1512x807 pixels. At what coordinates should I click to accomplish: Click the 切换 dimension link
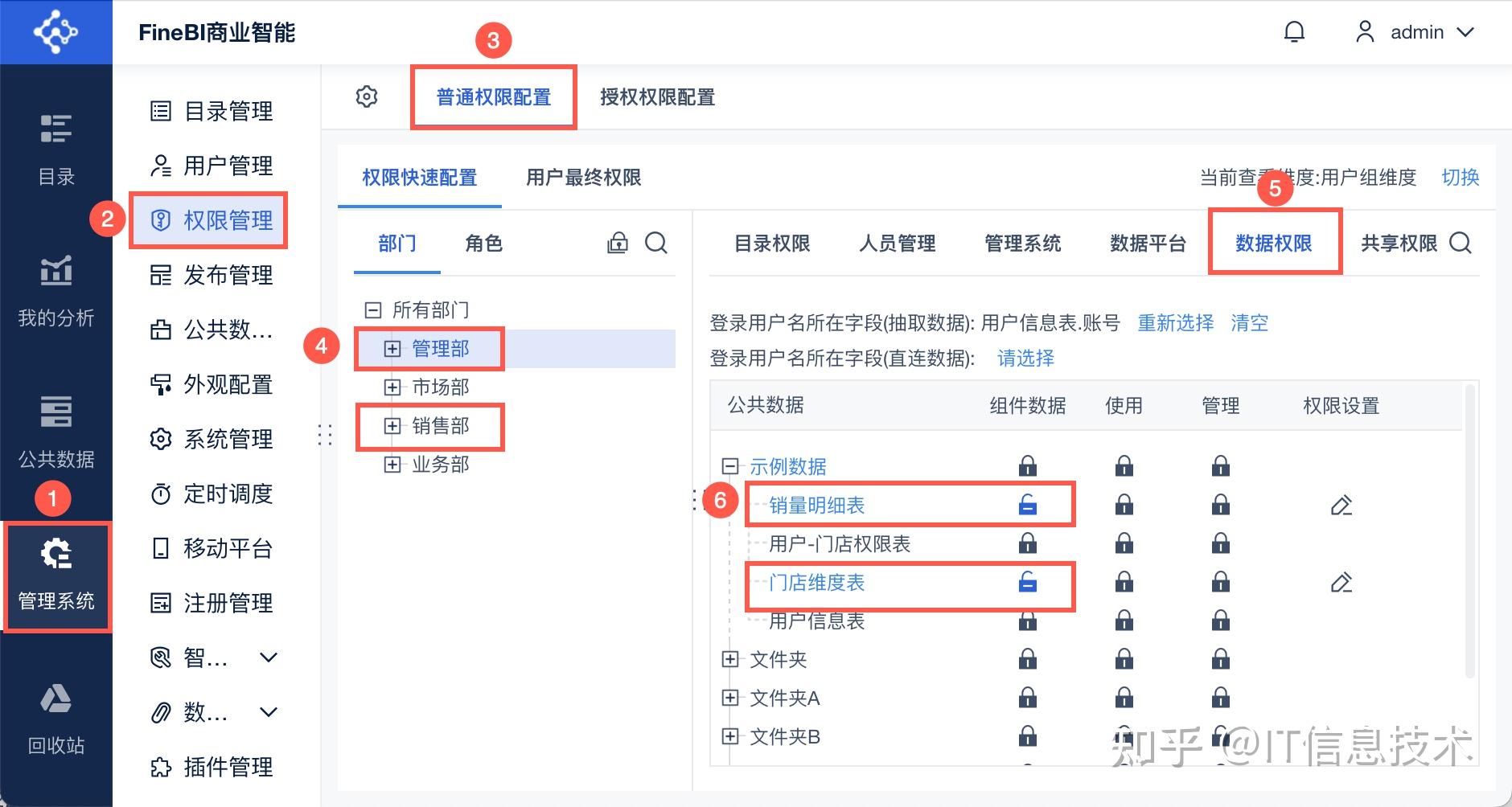(1460, 178)
